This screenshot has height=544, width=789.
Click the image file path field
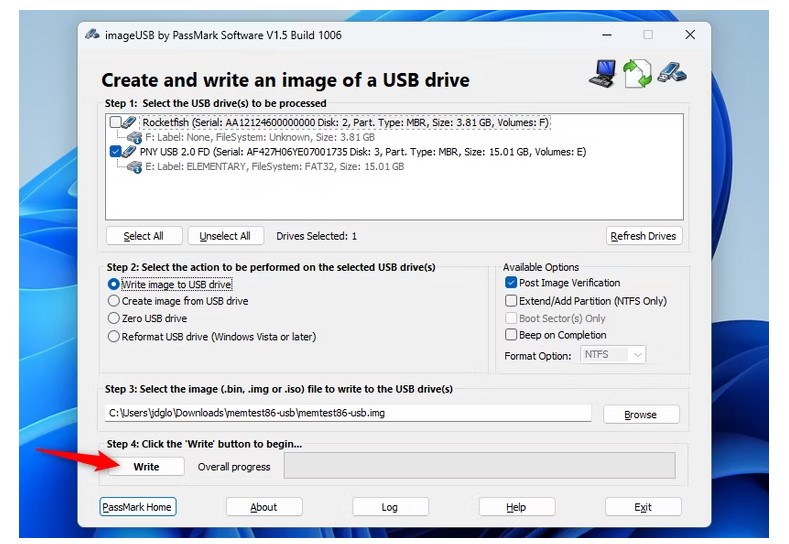[x=348, y=413]
